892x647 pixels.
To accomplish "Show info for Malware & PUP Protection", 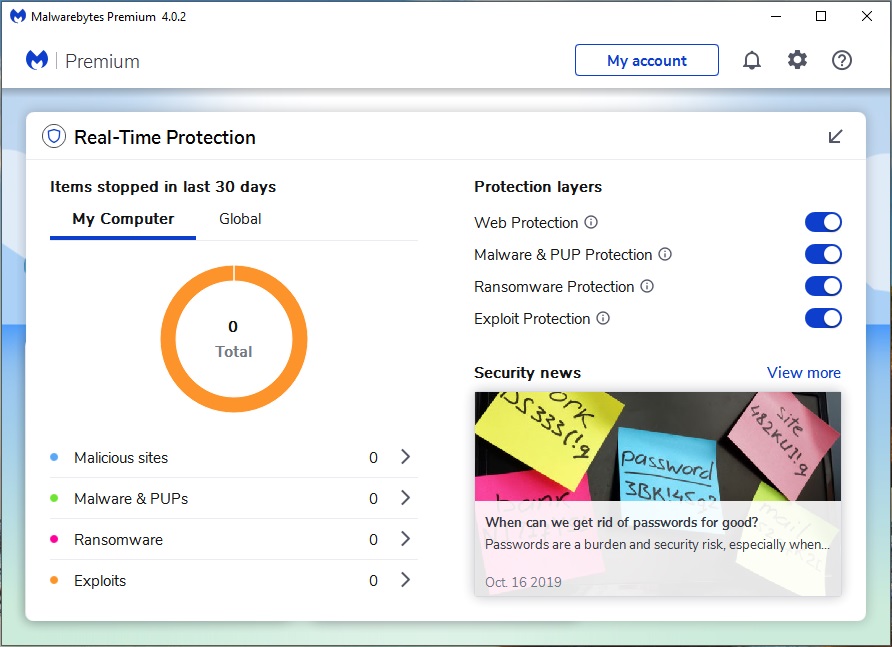I will point(665,254).
